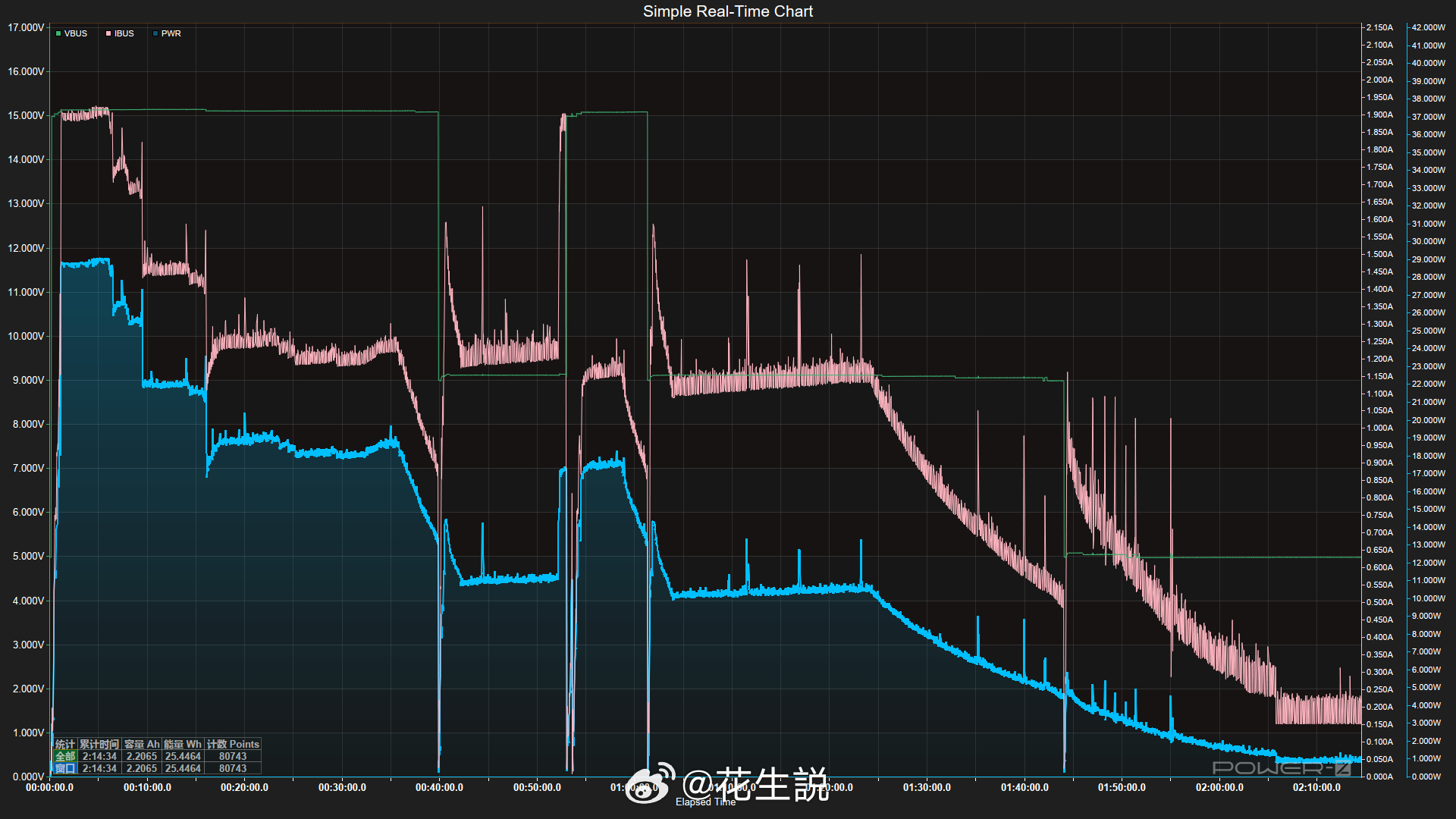Click the 能量 Wh column header
The width and height of the screenshot is (1456, 819).
183,744
